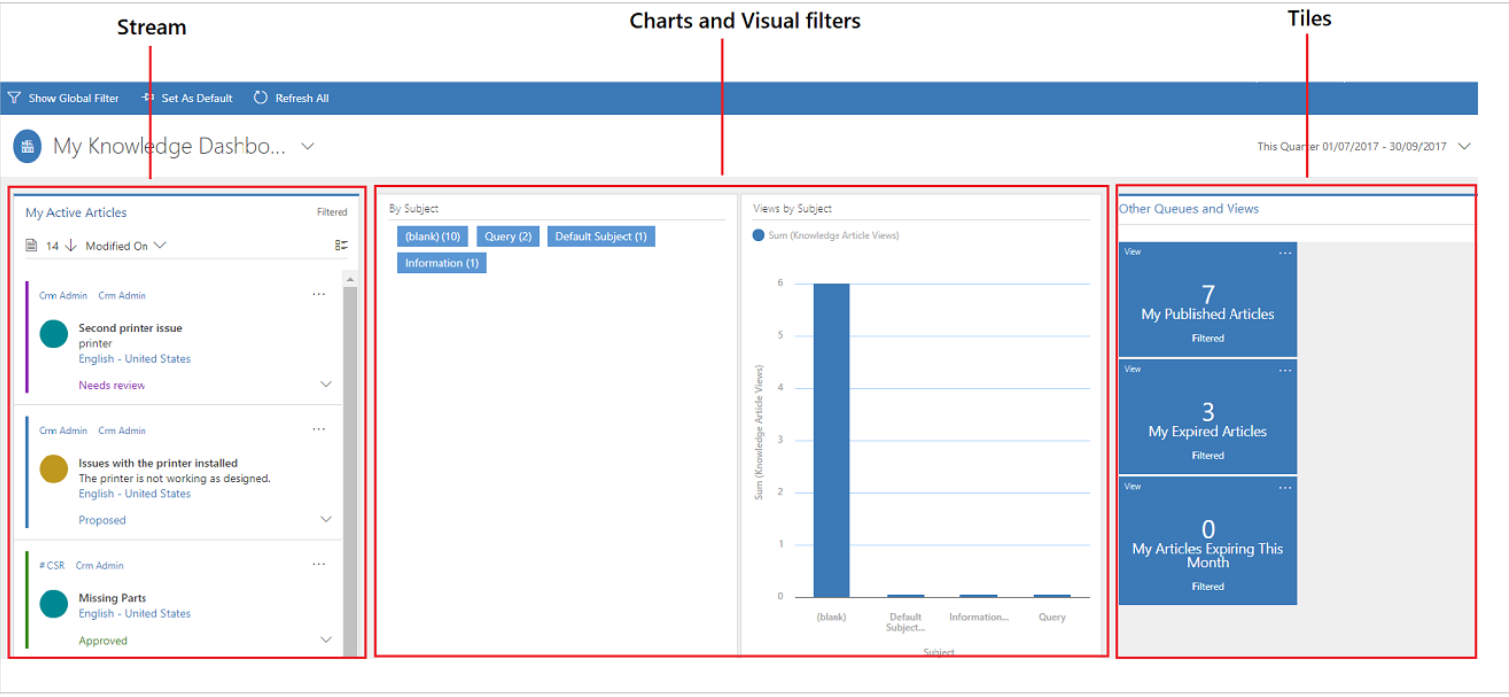Viewport: 1509px width, 697px height.
Task: Open more options on Articles Expiring This Month tile
Action: [1285, 487]
